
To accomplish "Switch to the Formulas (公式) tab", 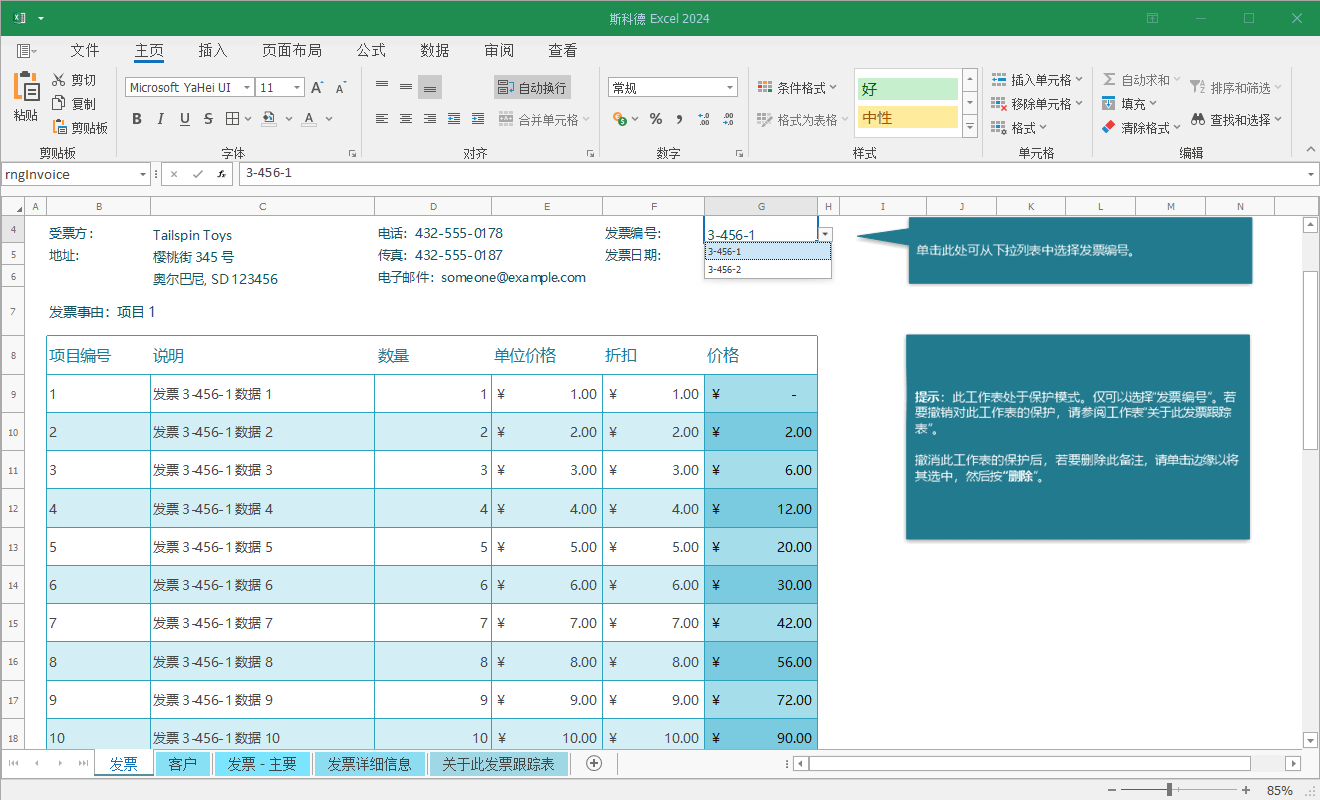I will (x=371, y=51).
